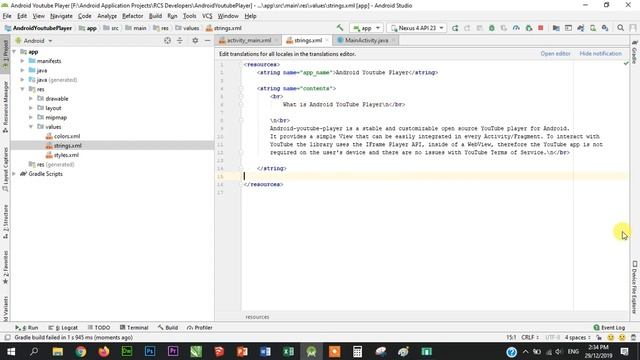The image size is (640, 360).
Task: Open the TODO tool window
Action: pos(99,327)
